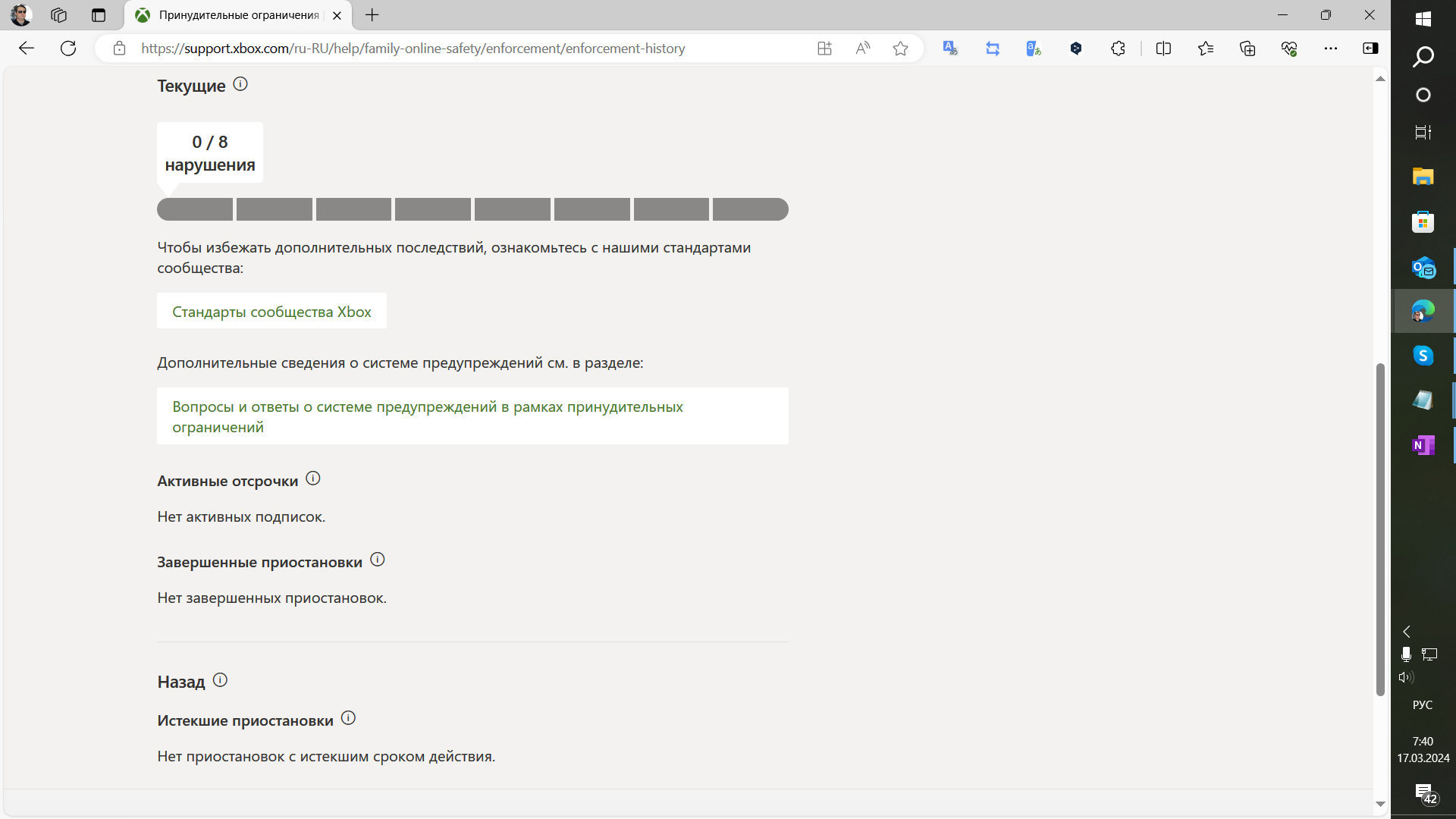This screenshot has height=819, width=1456.
Task: Expand hidden system tray icons chevron
Action: pos(1407,632)
